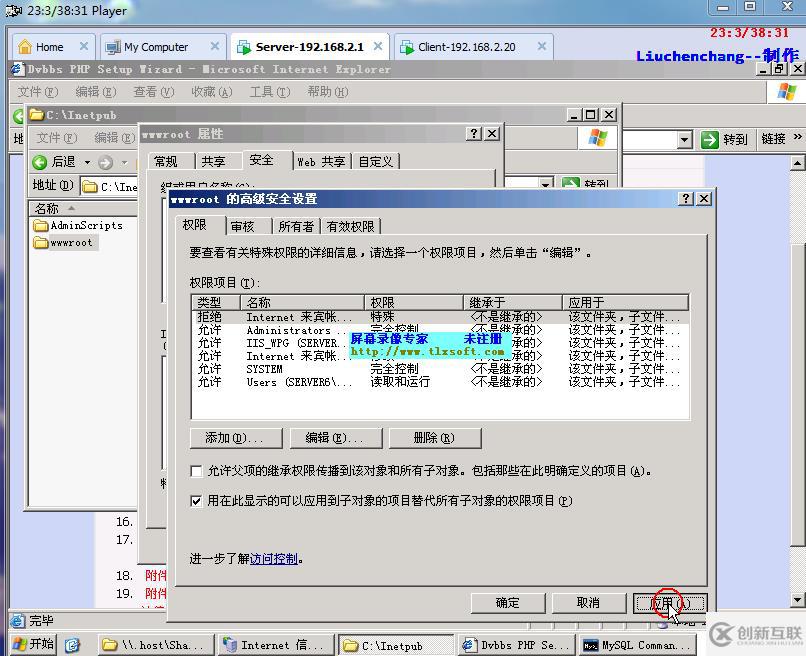Launch IE from quick launch icon
Image resolution: width=806 pixels, height=656 pixels.
72,645
